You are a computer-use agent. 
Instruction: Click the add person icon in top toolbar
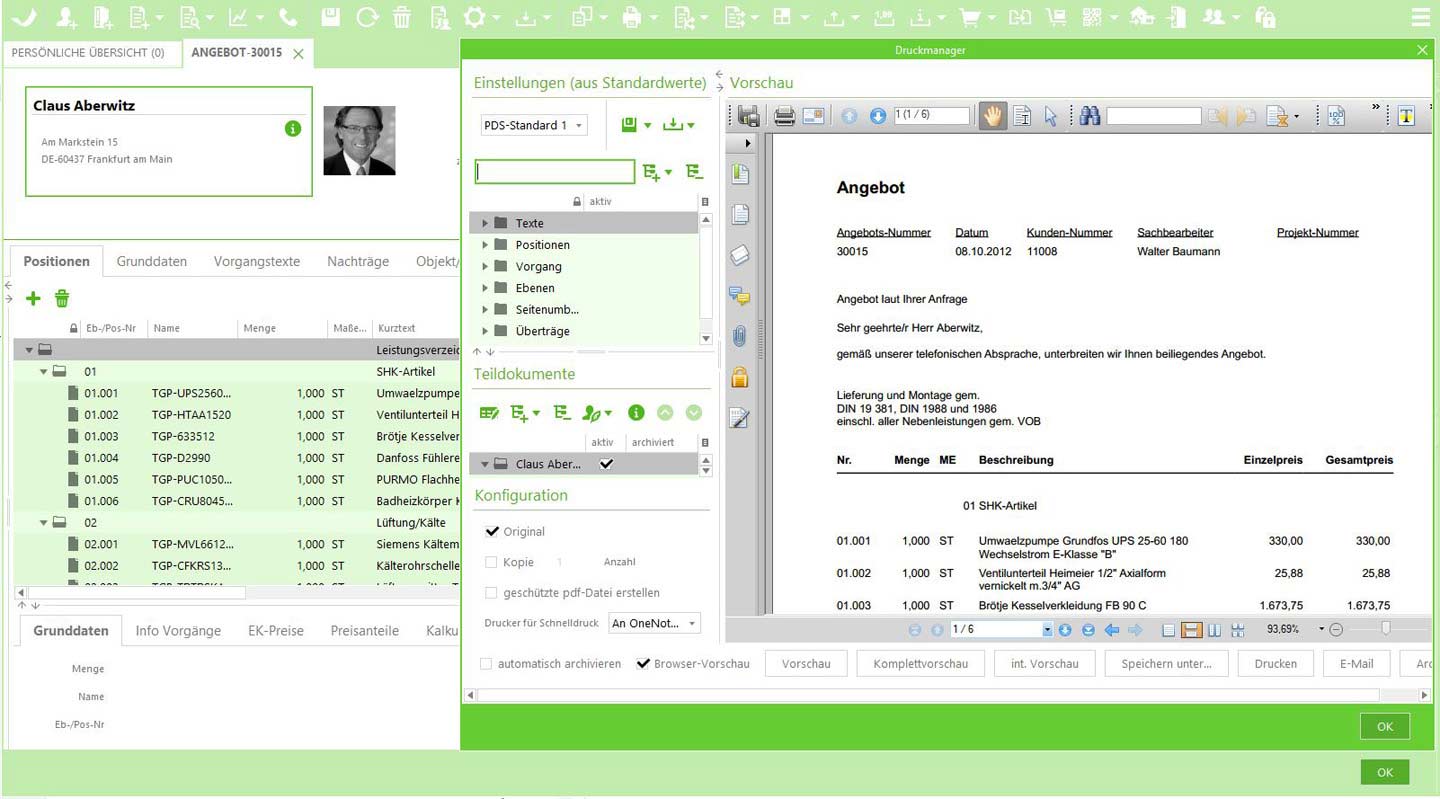tap(66, 17)
